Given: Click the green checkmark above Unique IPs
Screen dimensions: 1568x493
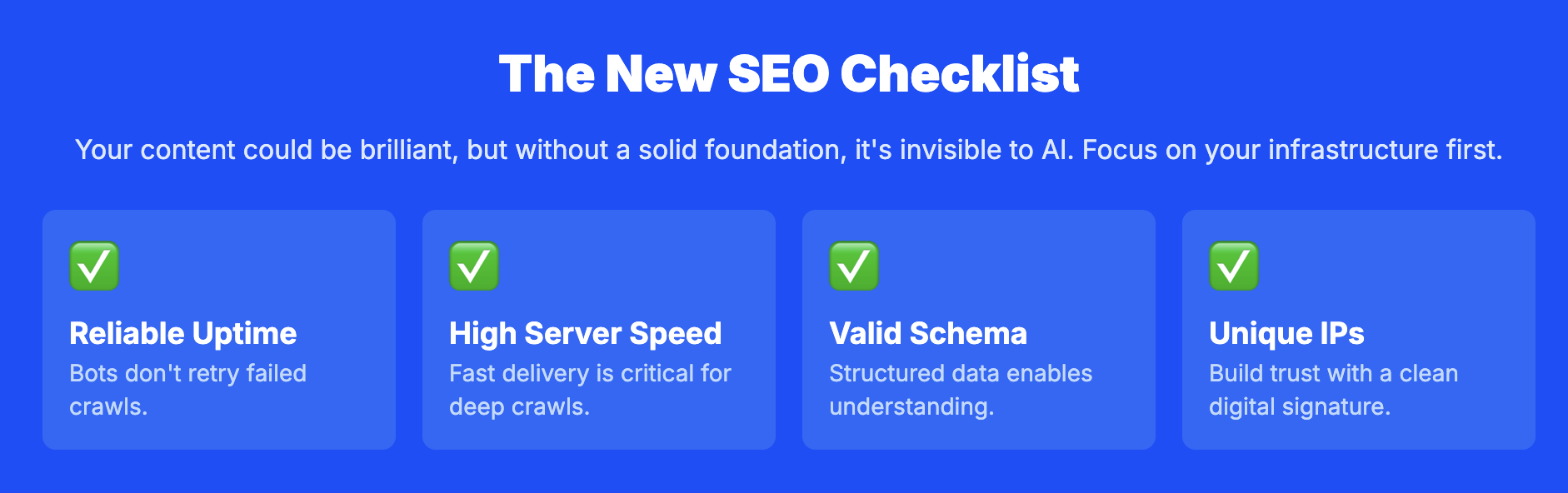Looking at the screenshot, I should 1234,266.
